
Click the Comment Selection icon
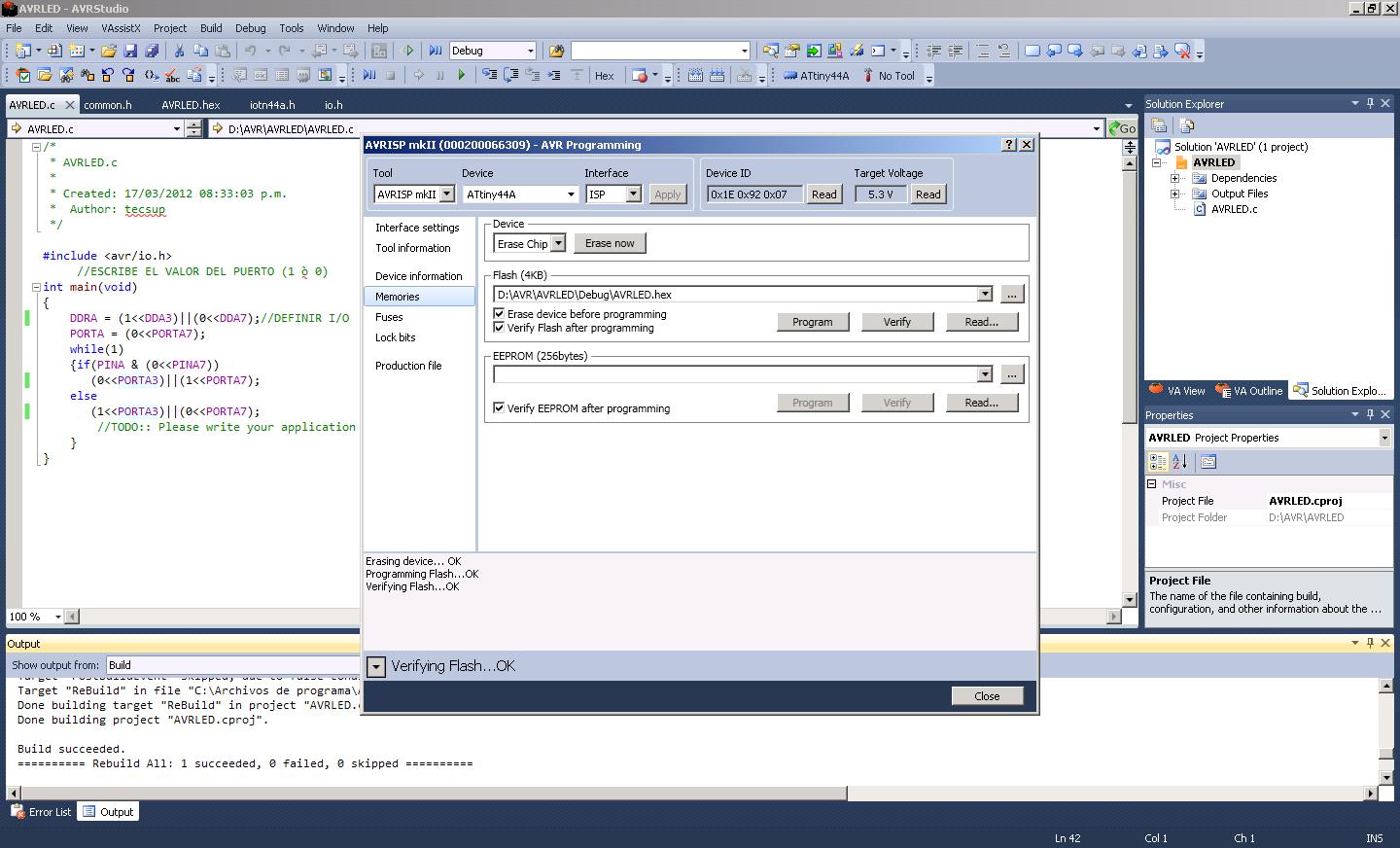click(x=983, y=51)
